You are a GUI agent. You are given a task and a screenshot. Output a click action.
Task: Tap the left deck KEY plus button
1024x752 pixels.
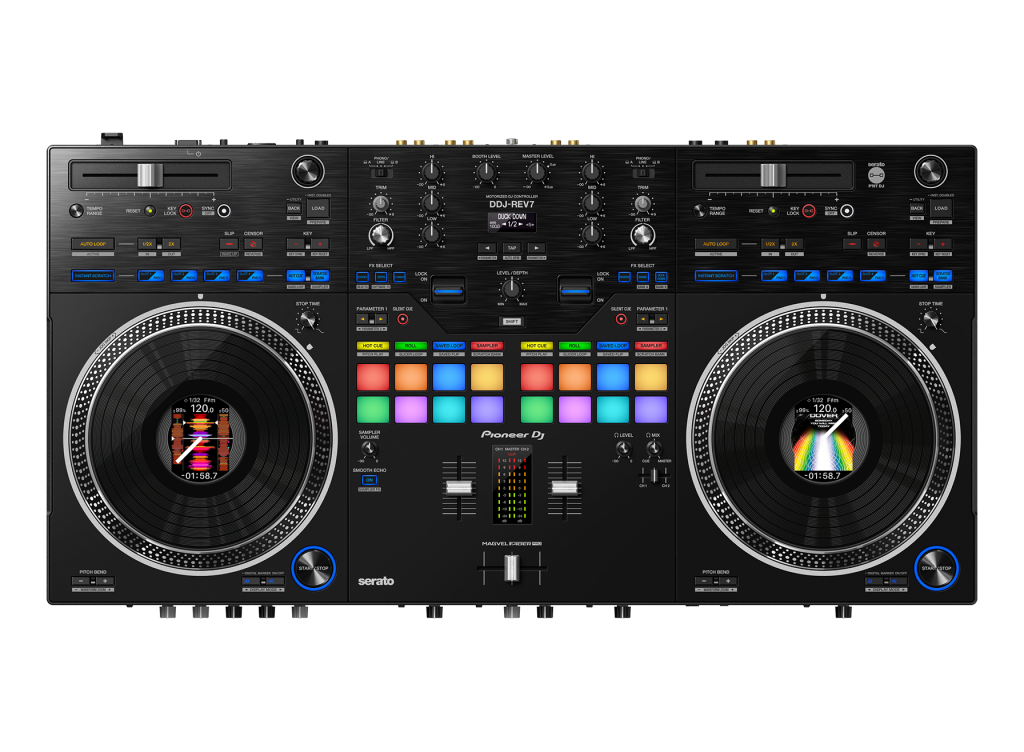[320, 243]
